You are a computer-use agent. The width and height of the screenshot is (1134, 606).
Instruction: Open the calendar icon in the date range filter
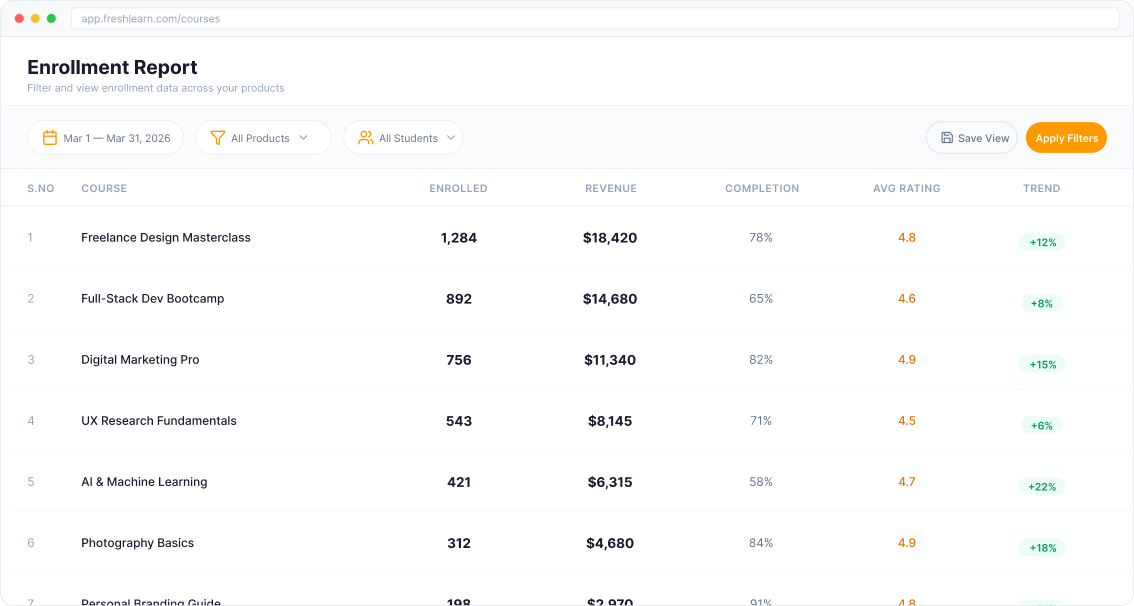pos(49,137)
